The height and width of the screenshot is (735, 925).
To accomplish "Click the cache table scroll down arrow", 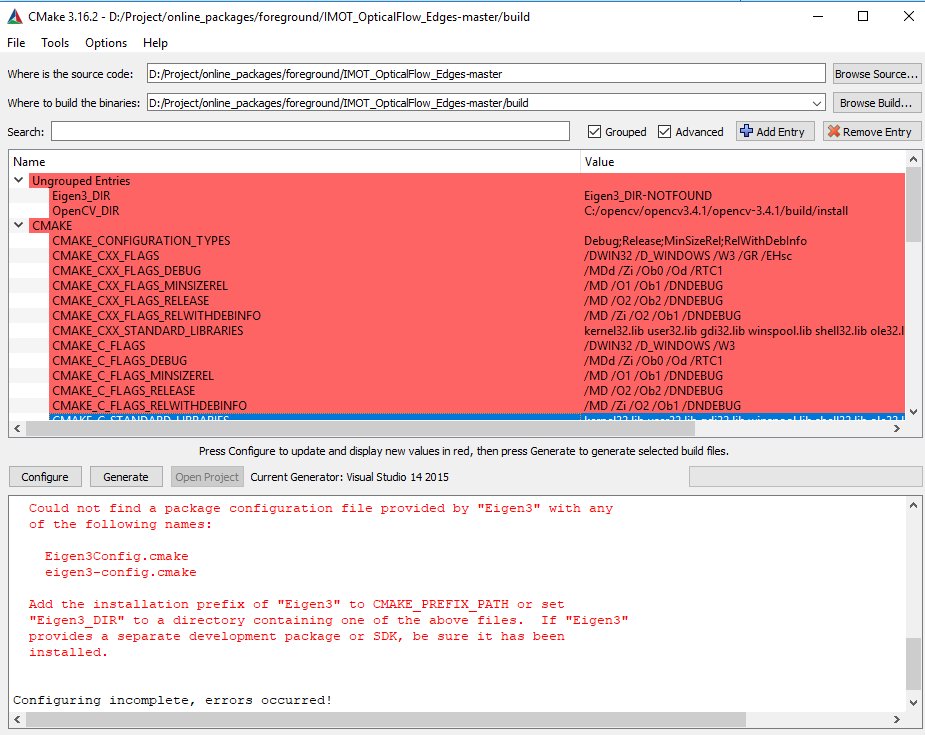I will 913,412.
